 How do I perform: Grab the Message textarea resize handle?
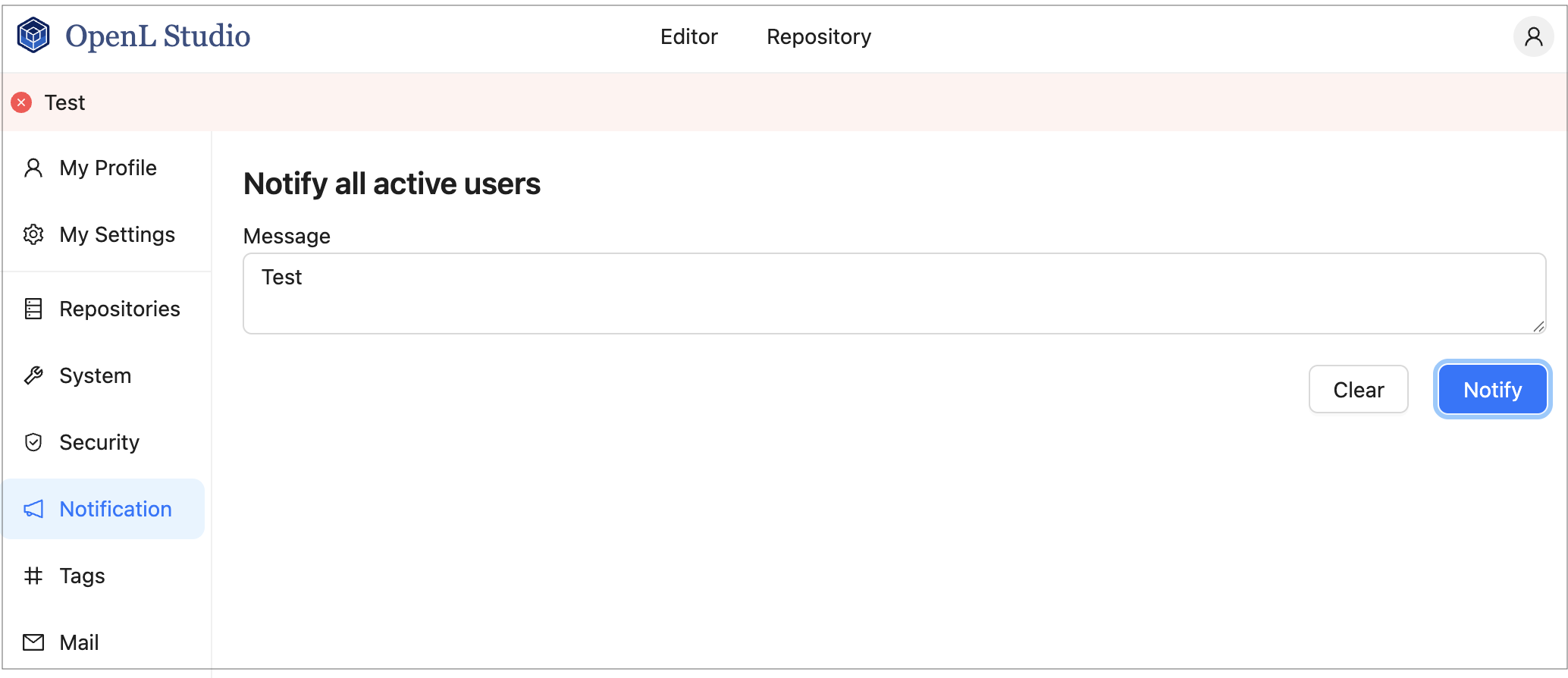point(1538,327)
